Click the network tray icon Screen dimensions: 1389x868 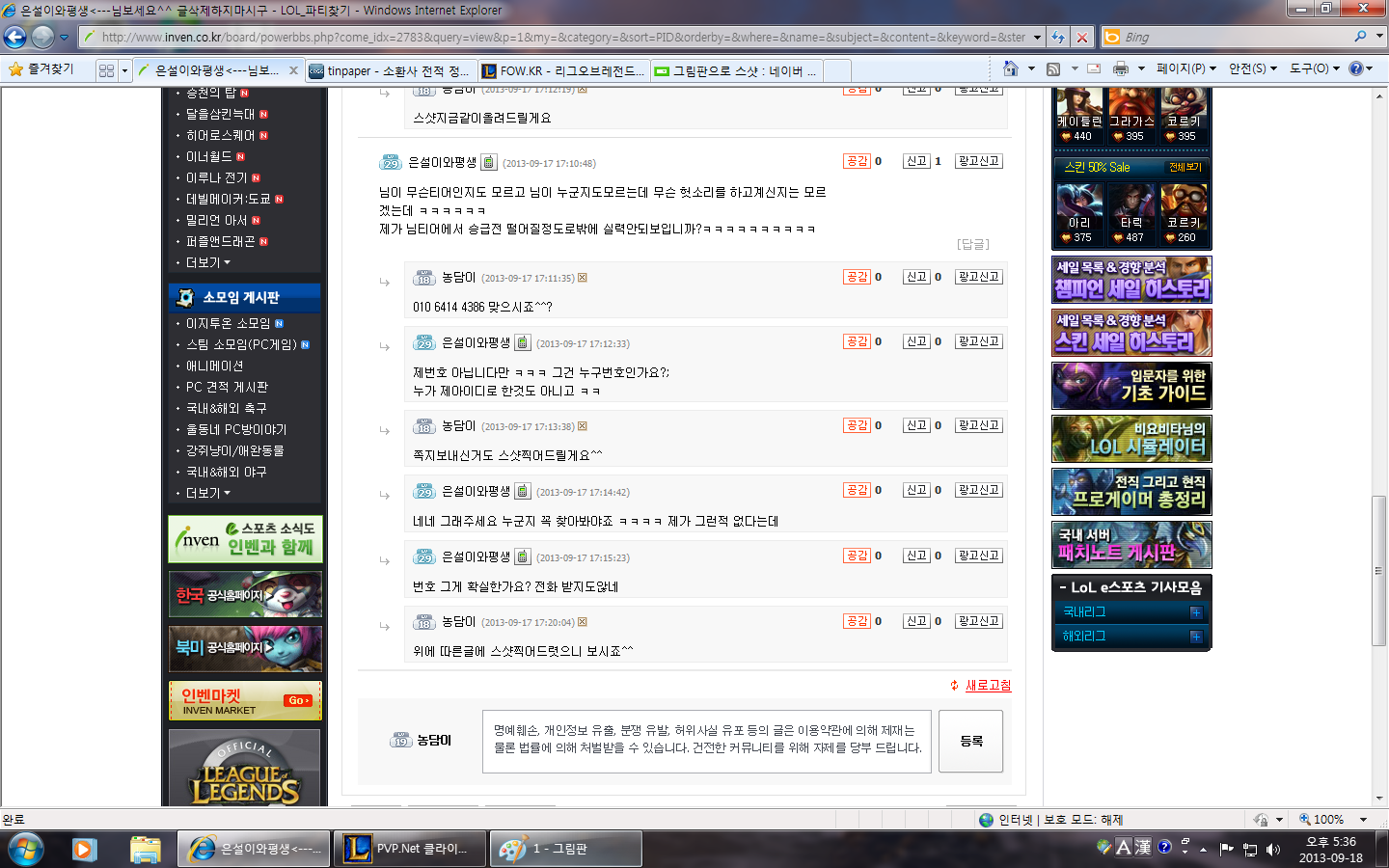click(x=1250, y=850)
